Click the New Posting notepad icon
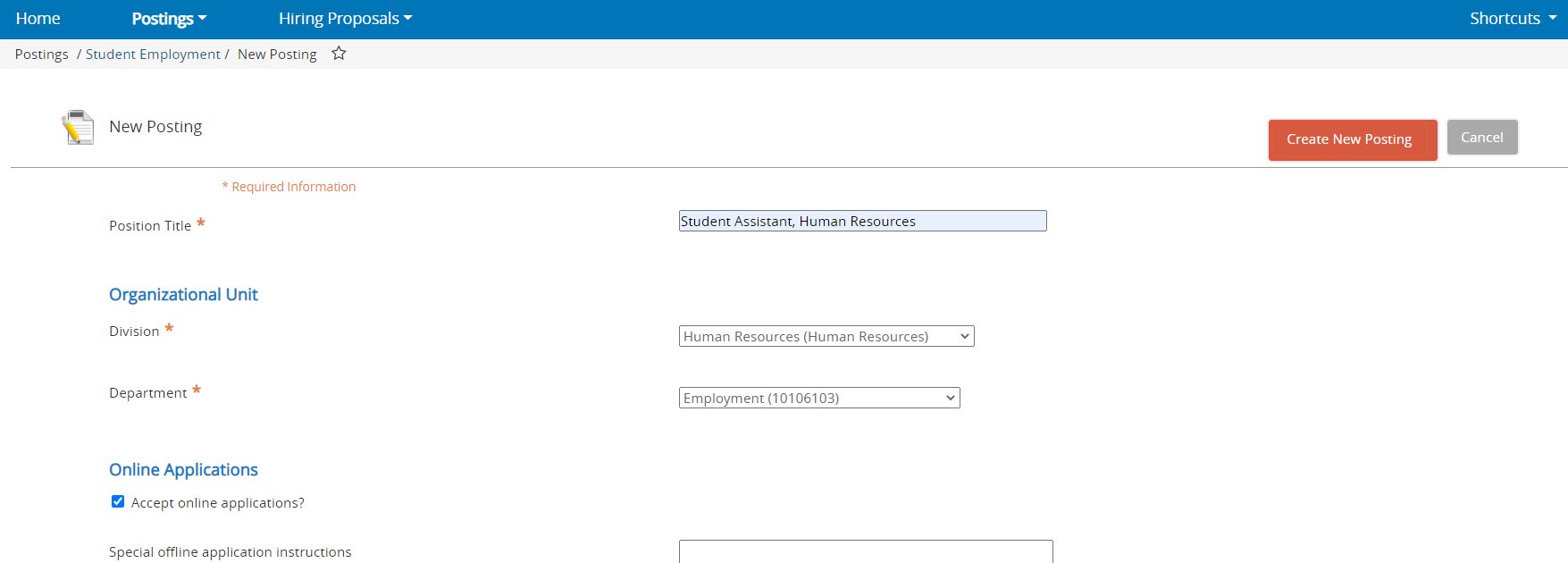Viewport: 1568px width, 563px height. 78,128
